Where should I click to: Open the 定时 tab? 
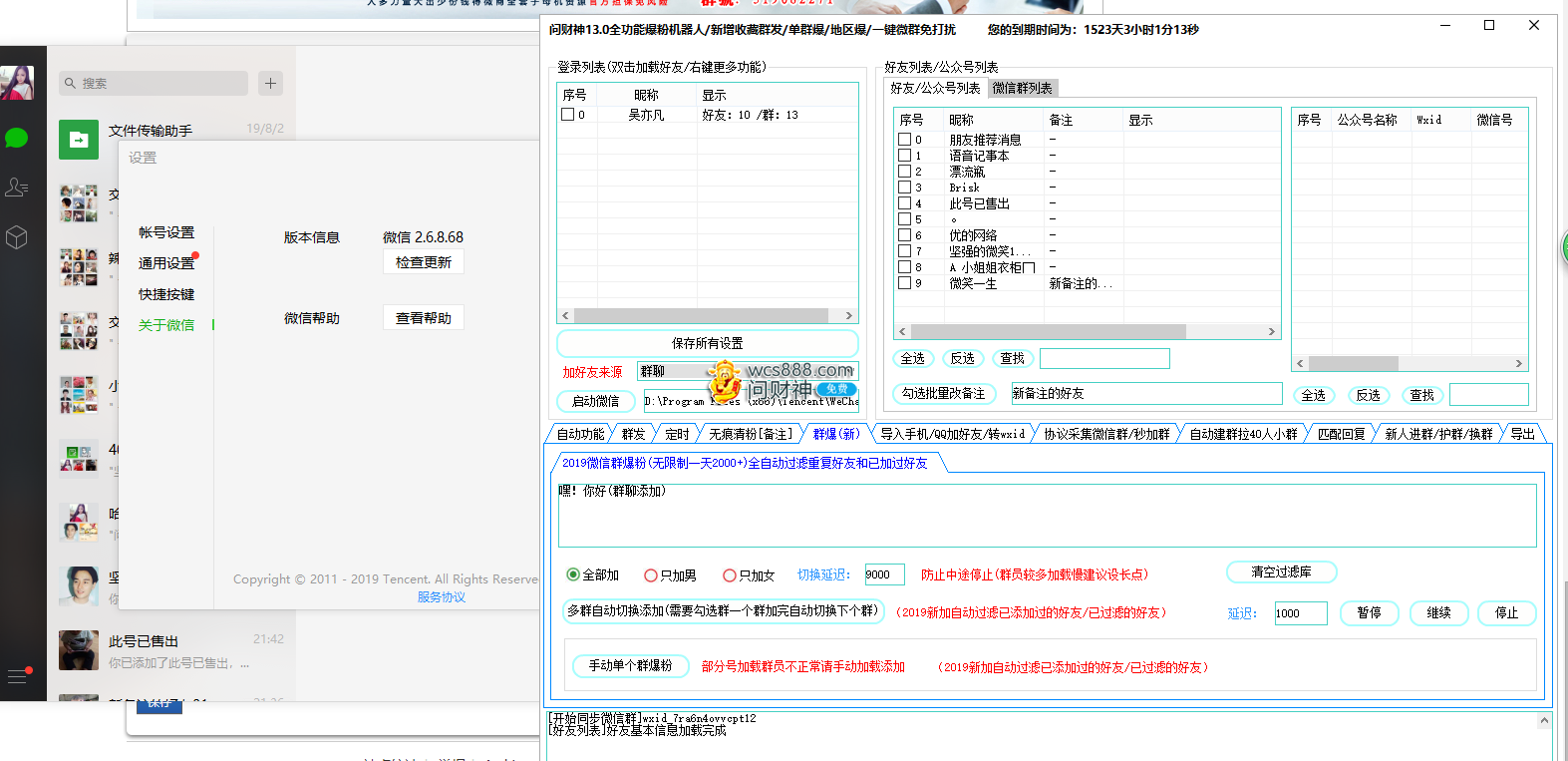[x=677, y=434]
